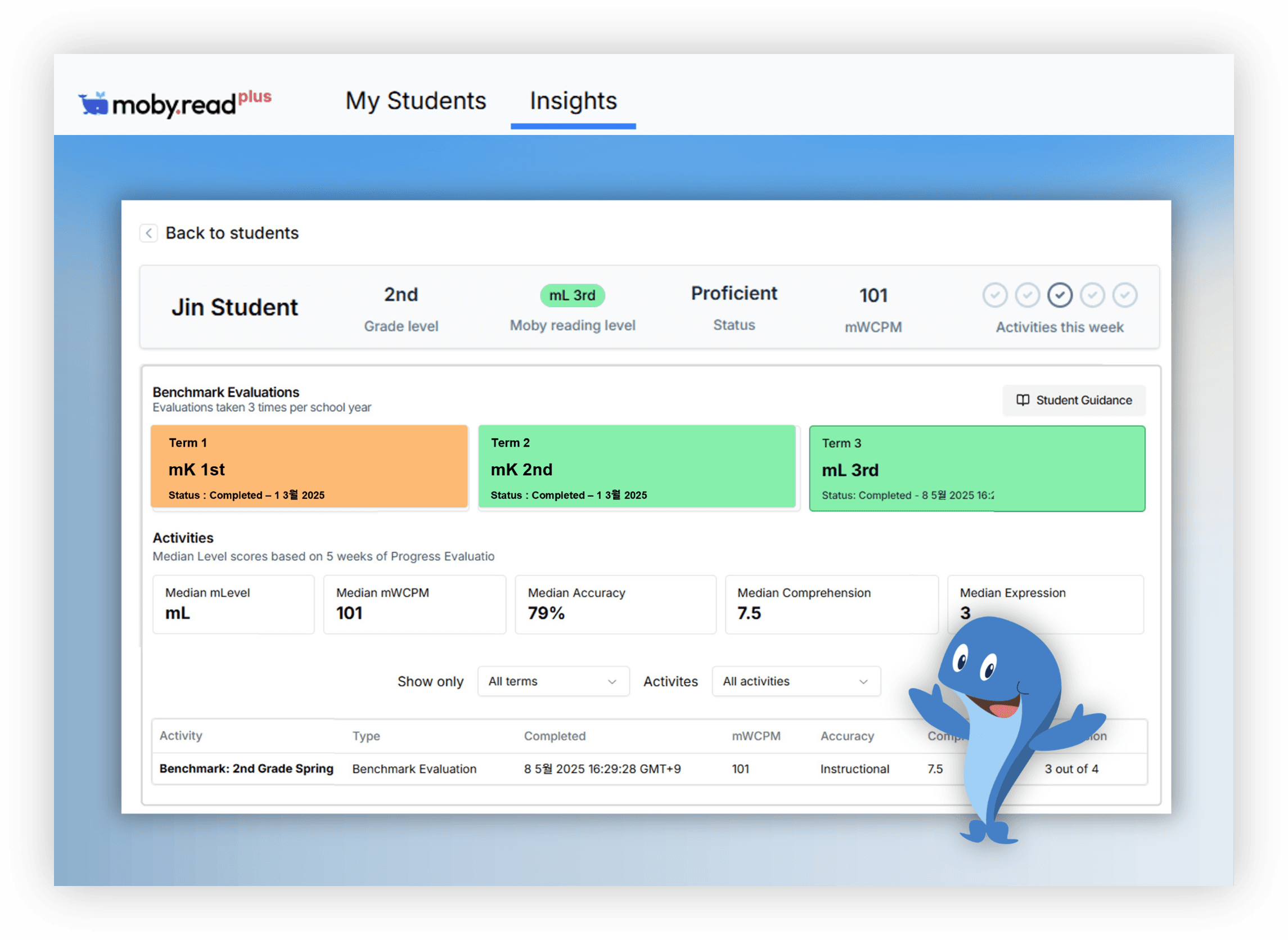Click the green mL 3rd reading level badge
Screen dimensions: 1288x940
click(573, 295)
